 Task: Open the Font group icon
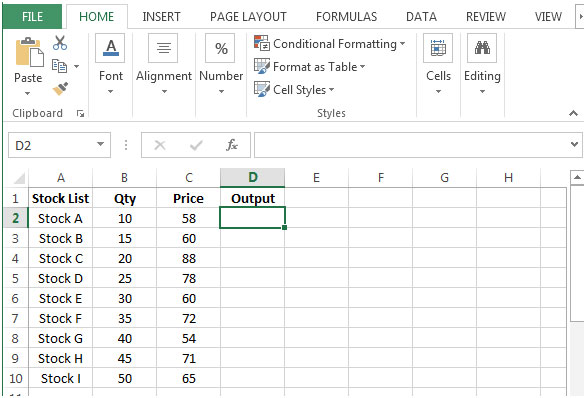111,48
